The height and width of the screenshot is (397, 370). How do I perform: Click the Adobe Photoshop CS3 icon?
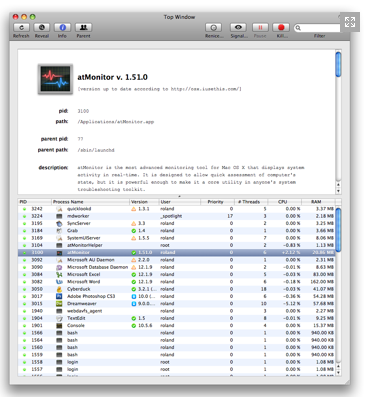[x=59, y=296]
